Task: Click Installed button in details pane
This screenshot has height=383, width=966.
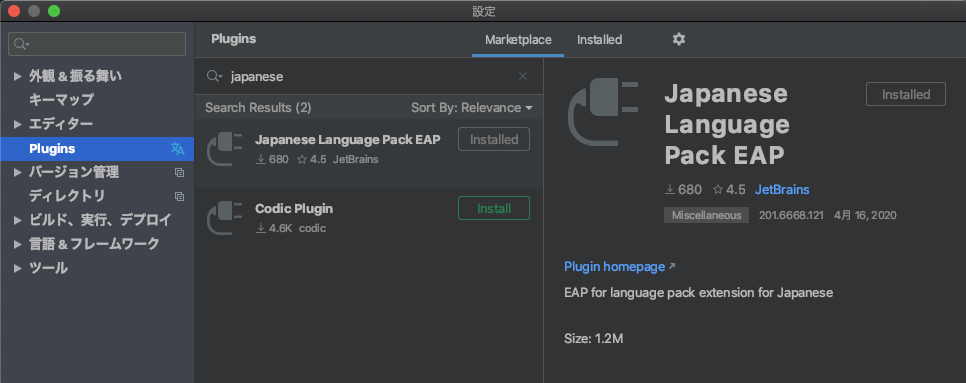Action: pos(906,94)
